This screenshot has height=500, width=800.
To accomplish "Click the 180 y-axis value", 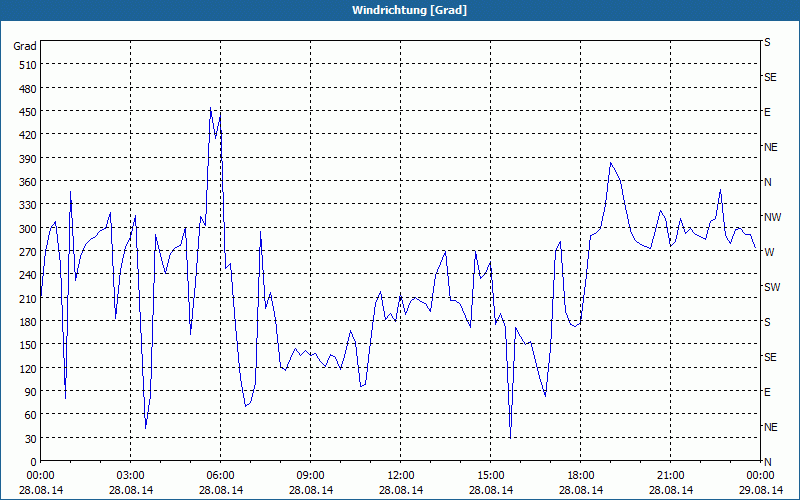I will click(x=29, y=322).
